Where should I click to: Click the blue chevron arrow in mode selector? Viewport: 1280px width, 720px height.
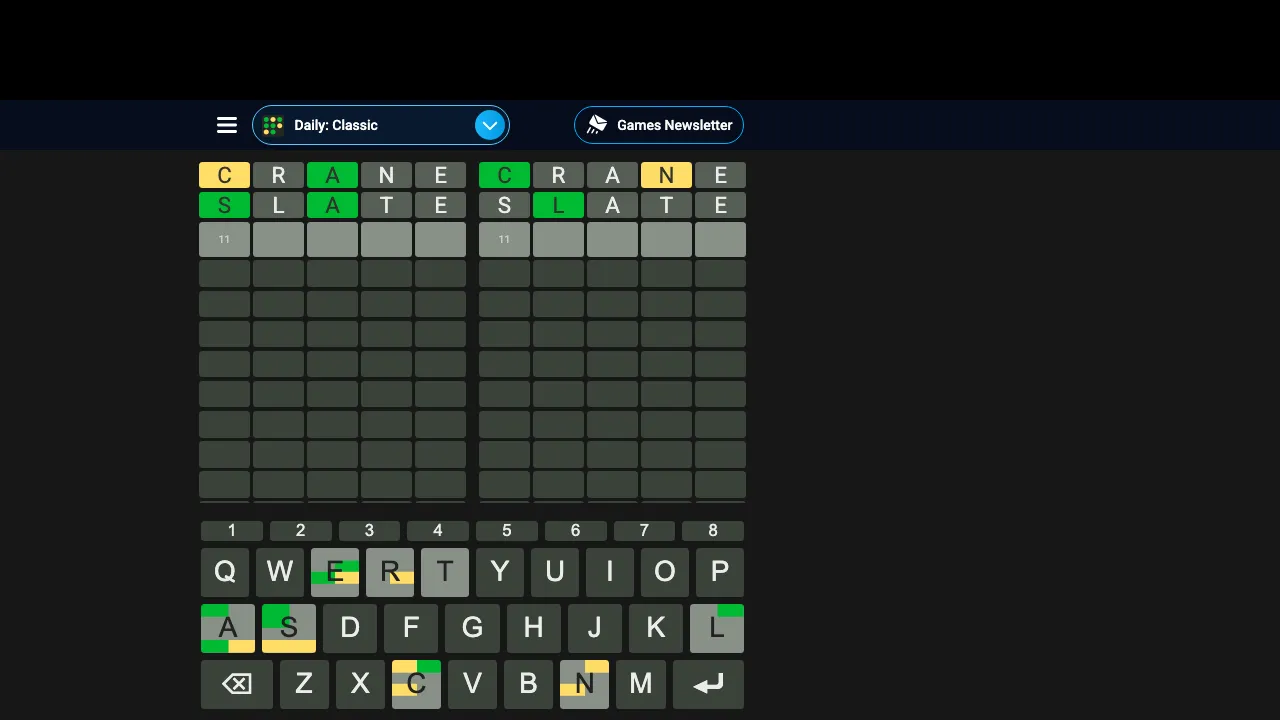[489, 125]
